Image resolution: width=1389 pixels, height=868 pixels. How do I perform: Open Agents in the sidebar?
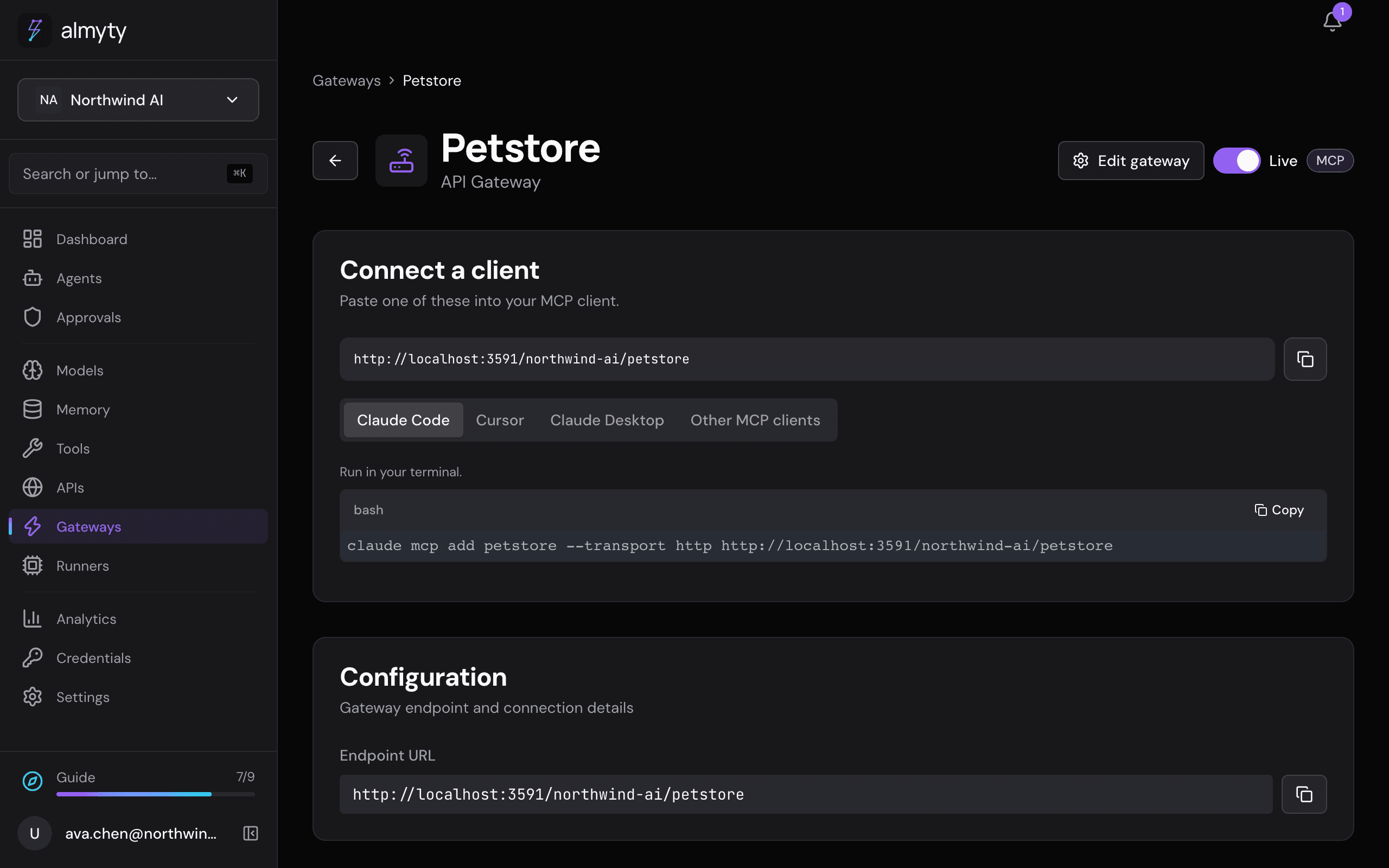click(138, 278)
